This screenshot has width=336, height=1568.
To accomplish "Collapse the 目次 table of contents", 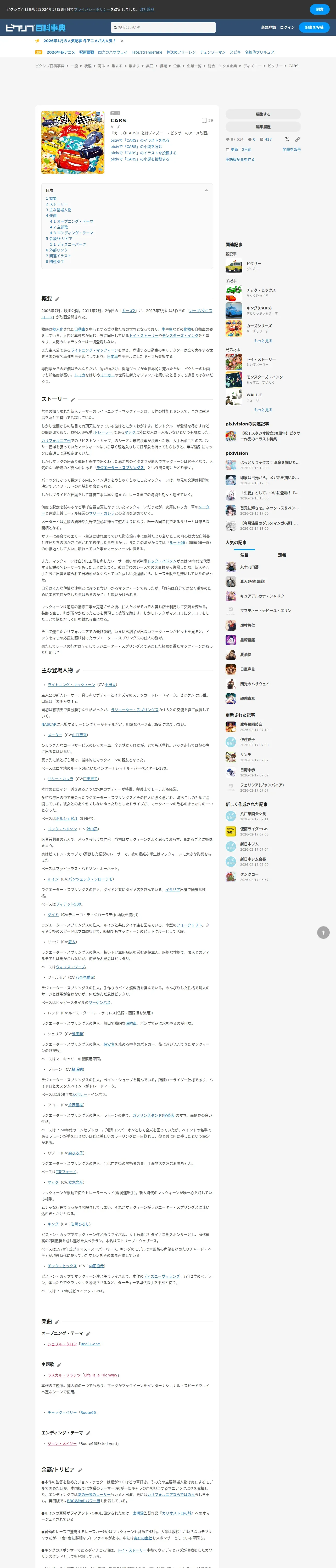I will (206, 191).
